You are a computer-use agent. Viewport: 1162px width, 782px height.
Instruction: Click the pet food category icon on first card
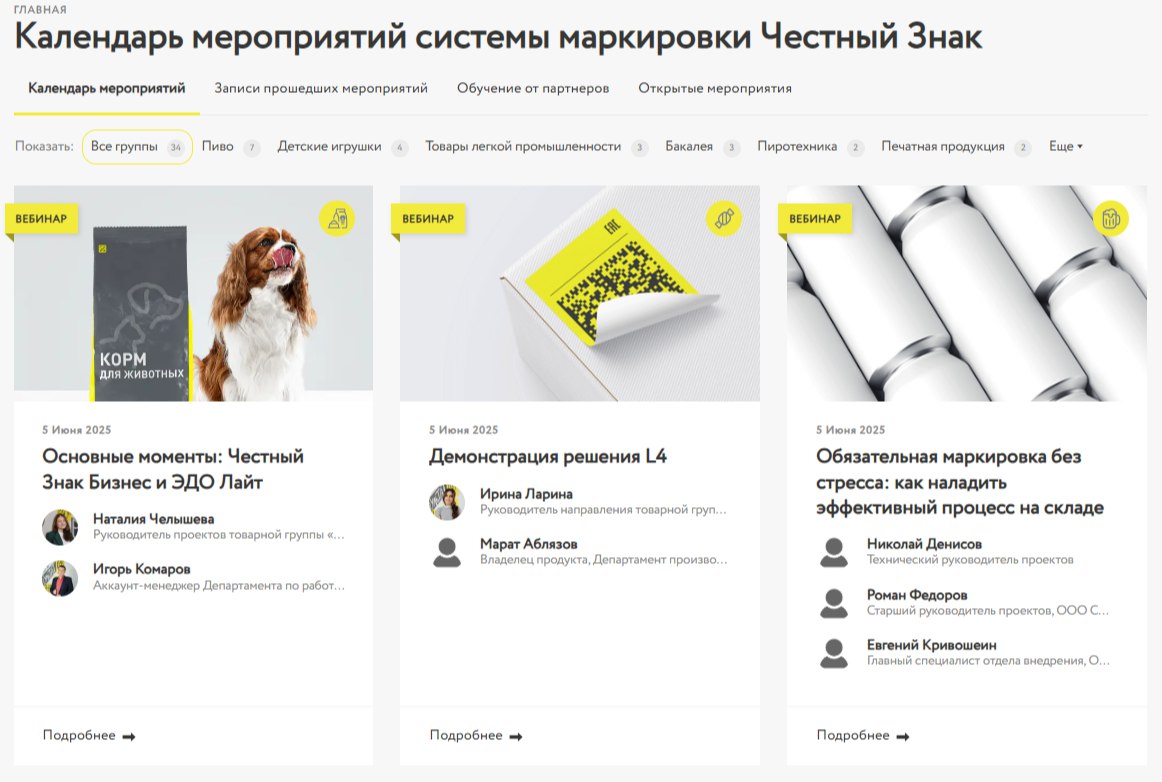337,218
